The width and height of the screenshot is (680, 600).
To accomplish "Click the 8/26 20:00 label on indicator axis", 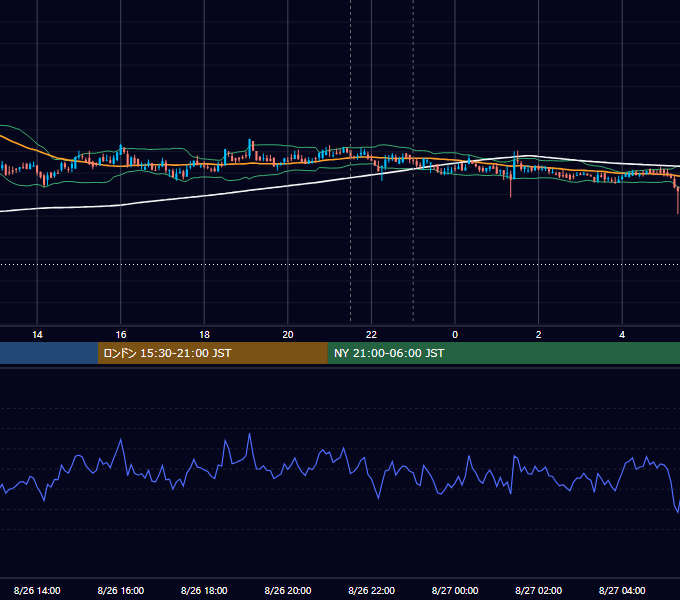I will click(288, 590).
